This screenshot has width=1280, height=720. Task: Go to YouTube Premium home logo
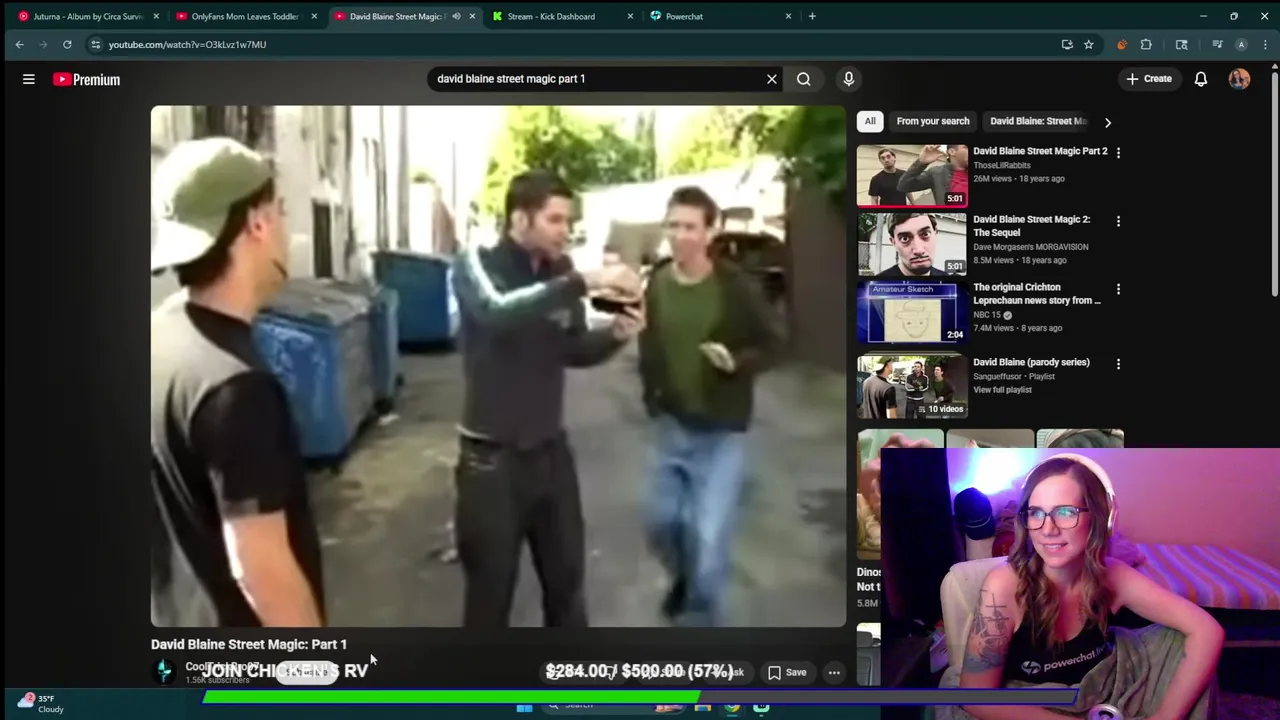(x=87, y=79)
